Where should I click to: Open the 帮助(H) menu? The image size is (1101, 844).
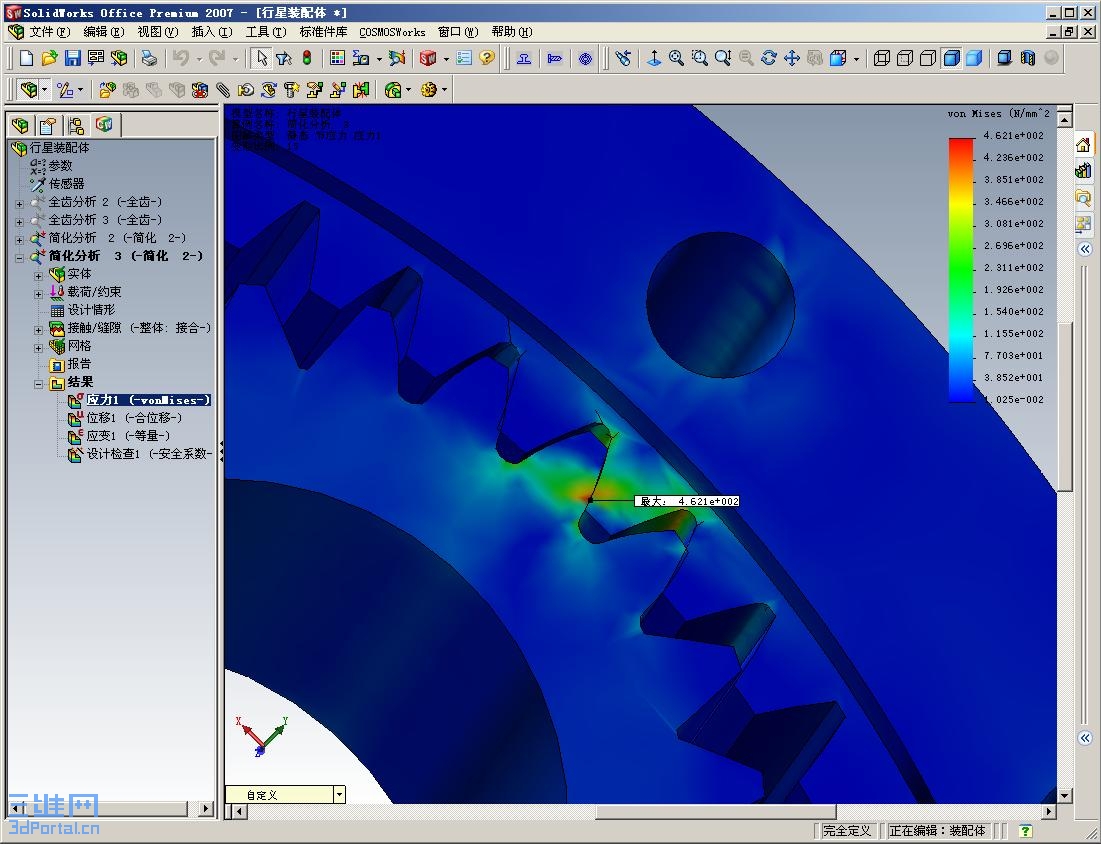click(x=511, y=32)
